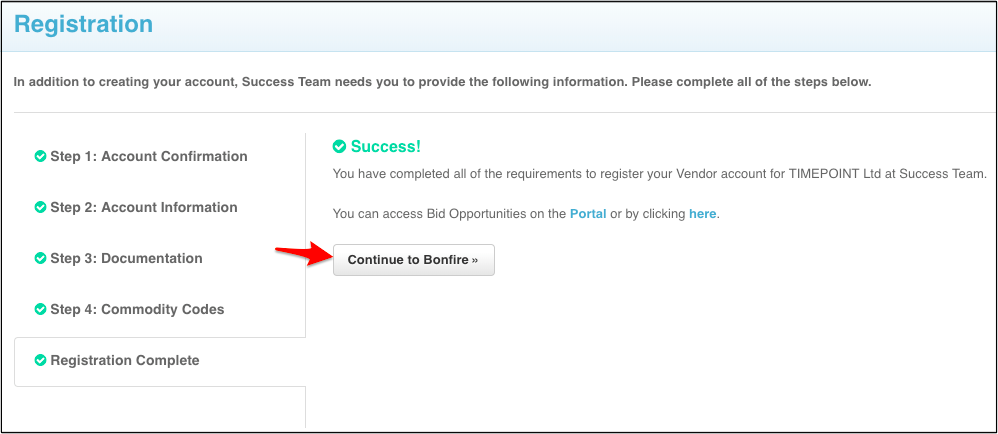Follow the "here" link to Bid Opportunities
This screenshot has width=998, height=434.
(x=702, y=214)
